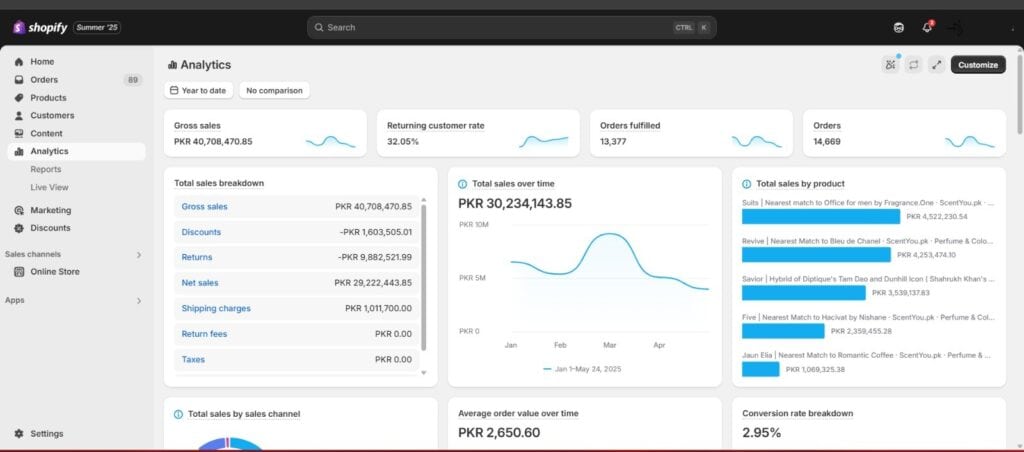Image resolution: width=1024 pixels, height=452 pixels.
Task: Click the confetti icon with blue dot
Action: [x=890, y=65]
